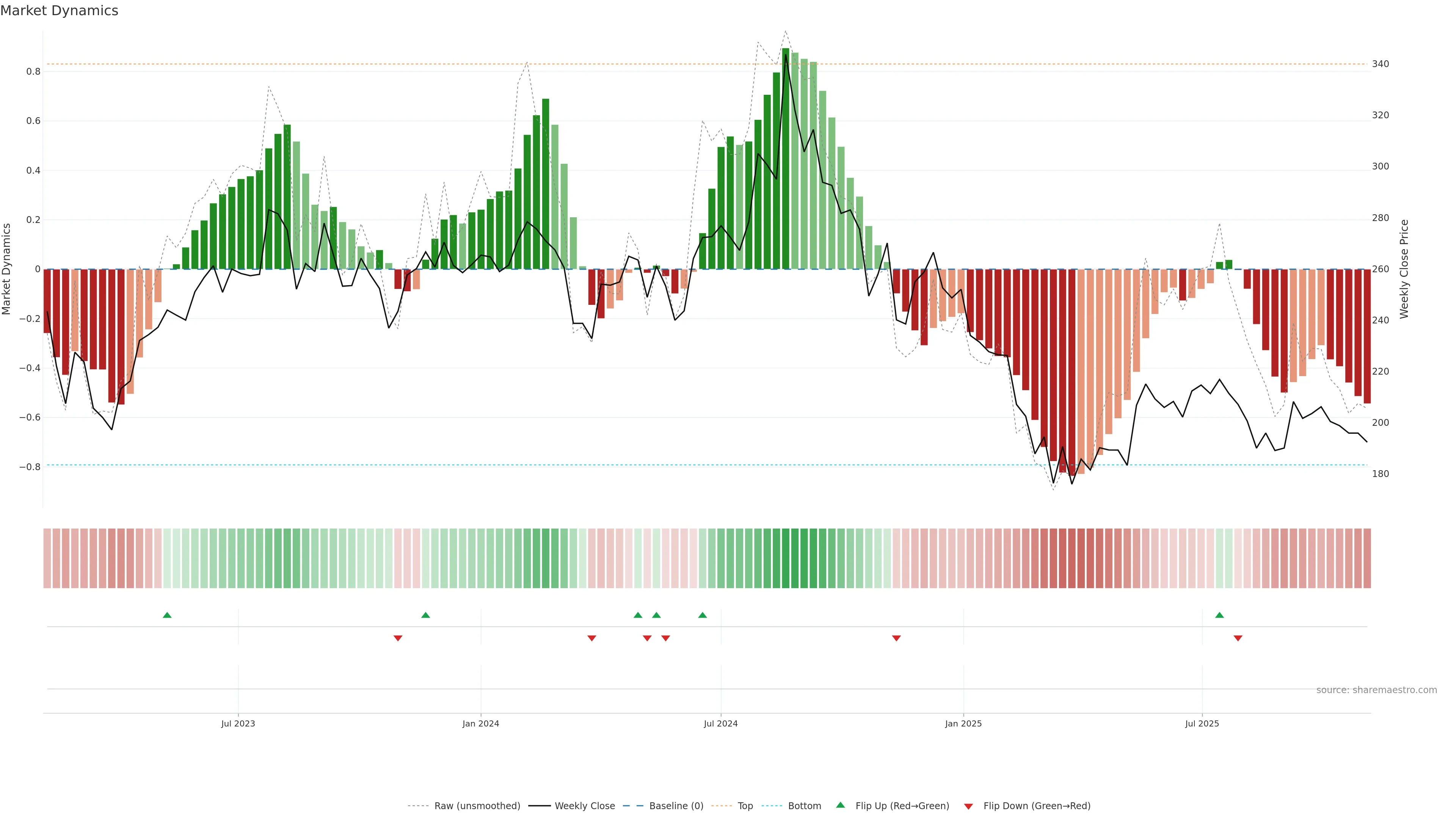Click the red Flip Down marker before Jan 2025
The width and height of the screenshot is (1456, 819).
[896, 638]
